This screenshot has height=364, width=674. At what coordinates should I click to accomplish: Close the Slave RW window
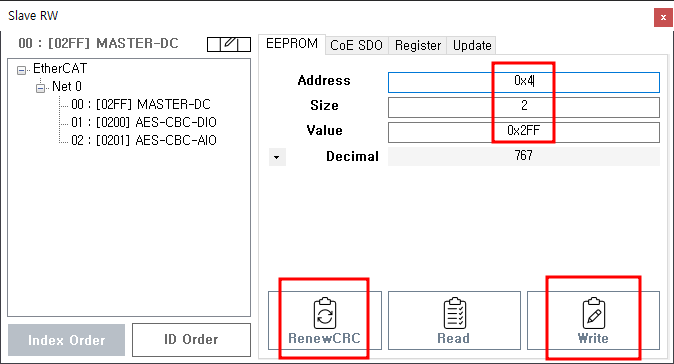click(x=663, y=18)
